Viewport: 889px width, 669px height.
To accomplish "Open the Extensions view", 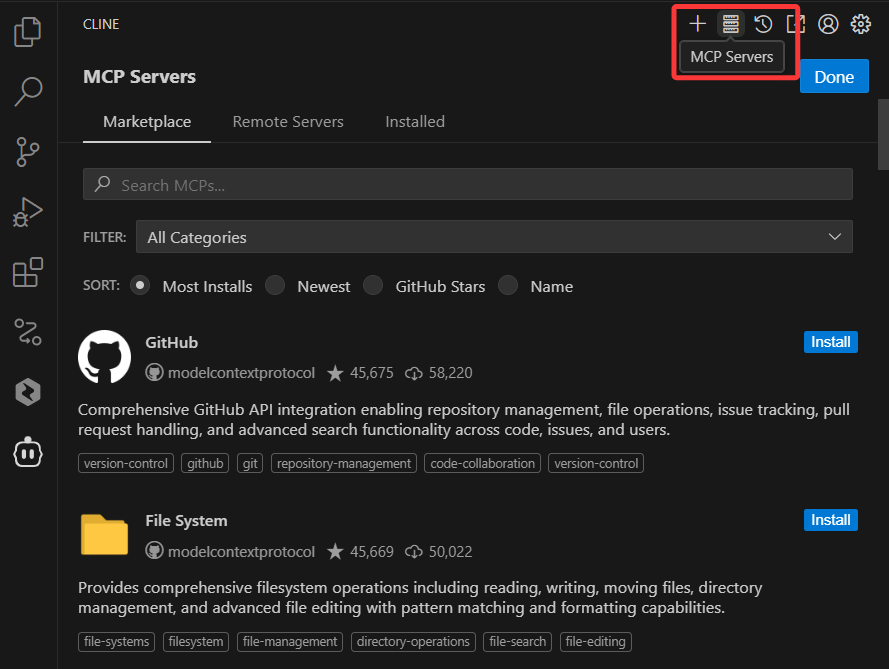I will [27, 272].
